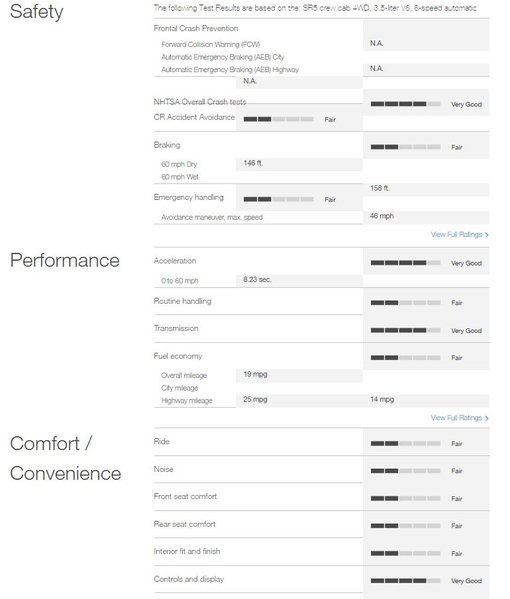Select the Transmission rating bar
This screenshot has height=599, width=510.
pos(405,330)
